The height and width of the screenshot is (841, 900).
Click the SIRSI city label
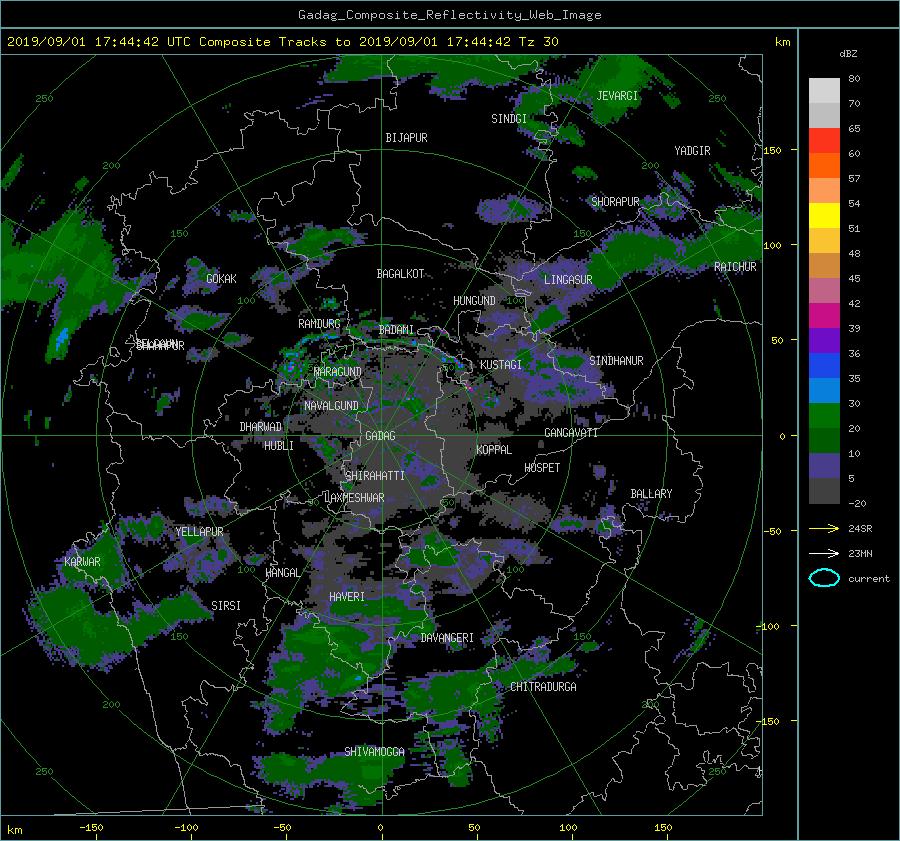coord(226,606)
